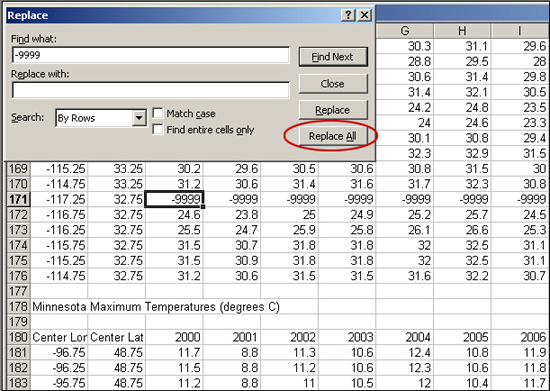Select column G header

[x=405, y=31]
